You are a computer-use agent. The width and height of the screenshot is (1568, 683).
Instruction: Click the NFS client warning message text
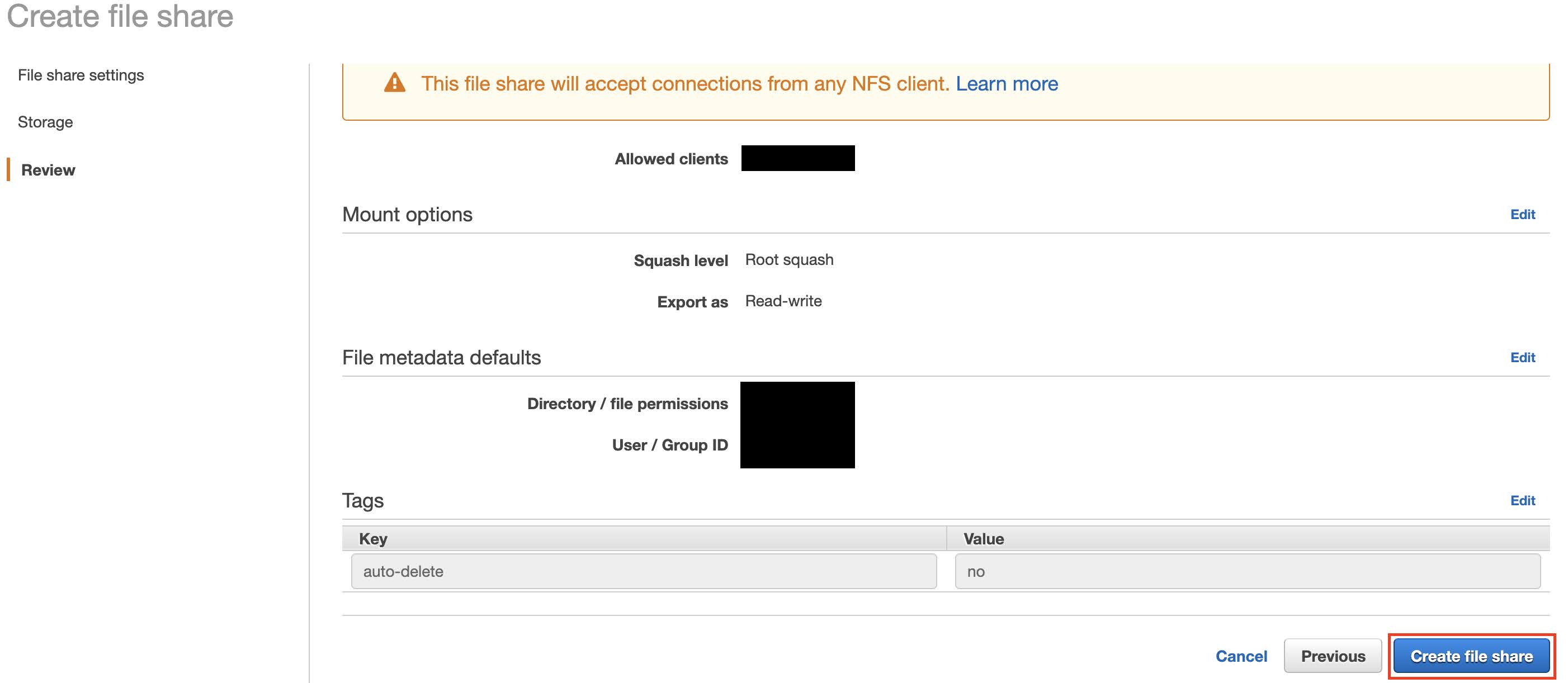coord(685,83)
